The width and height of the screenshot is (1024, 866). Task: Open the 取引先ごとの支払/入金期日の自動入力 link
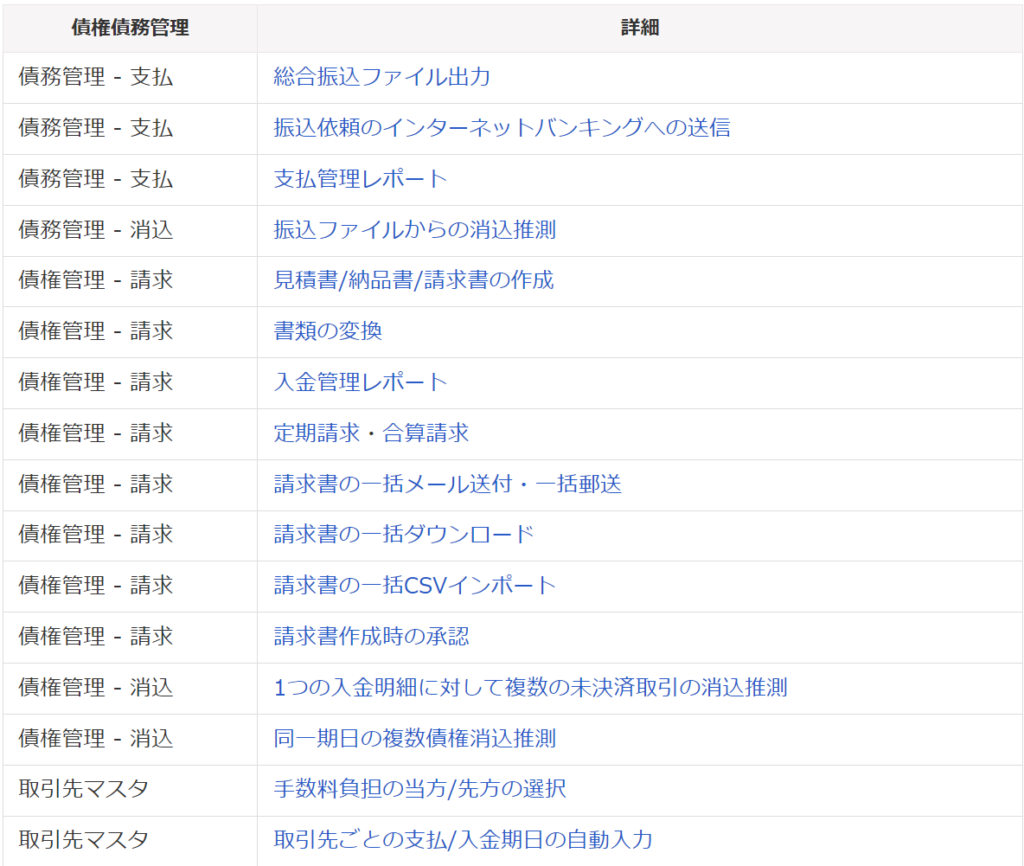pos(463,839)
